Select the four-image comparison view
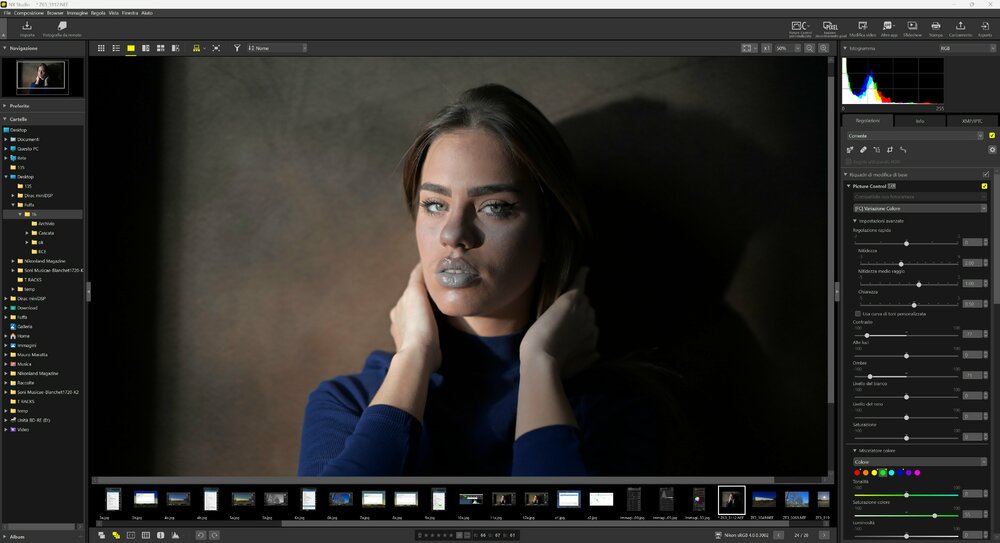 click(x=161, y=48)
